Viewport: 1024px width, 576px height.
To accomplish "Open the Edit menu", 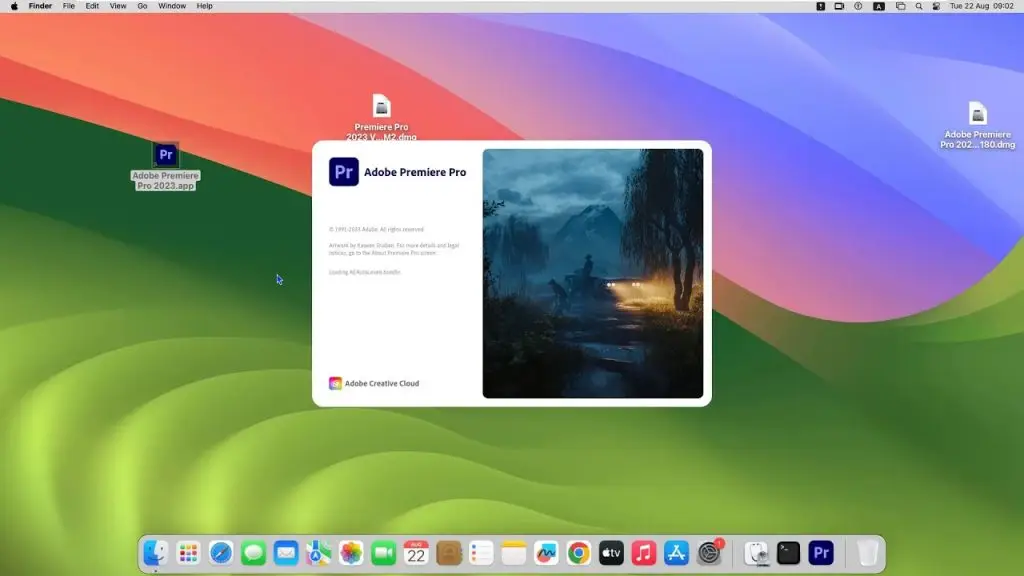I will point(92,6).
